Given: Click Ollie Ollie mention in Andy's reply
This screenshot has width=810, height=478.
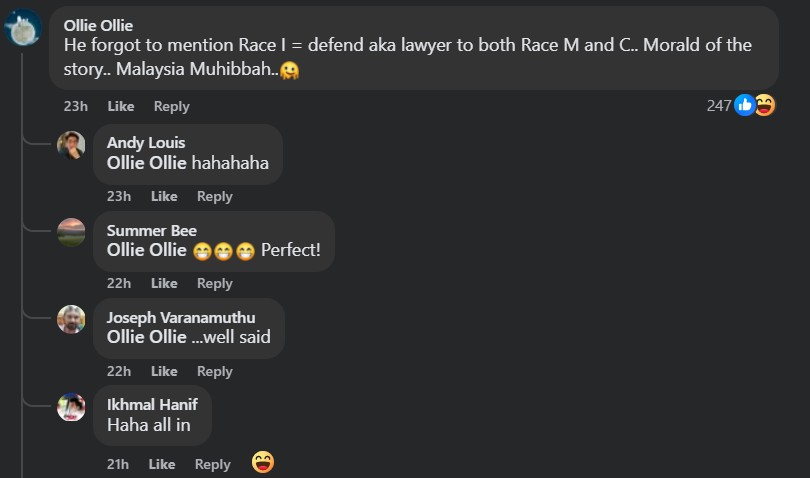Looking at the screenshot, I should point(147,163).
